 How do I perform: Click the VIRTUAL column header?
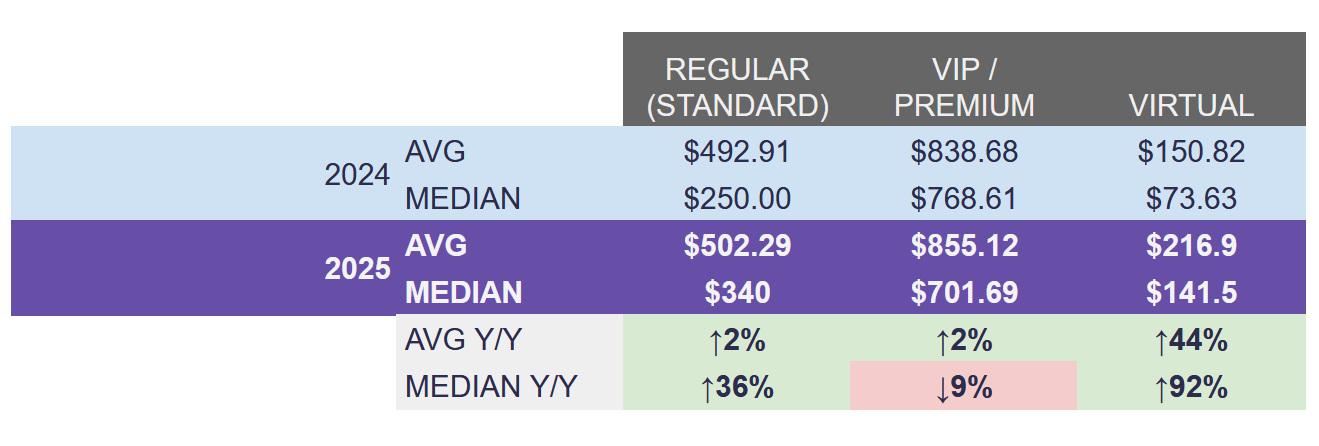pyautogui.click(x=1191, y=105)
